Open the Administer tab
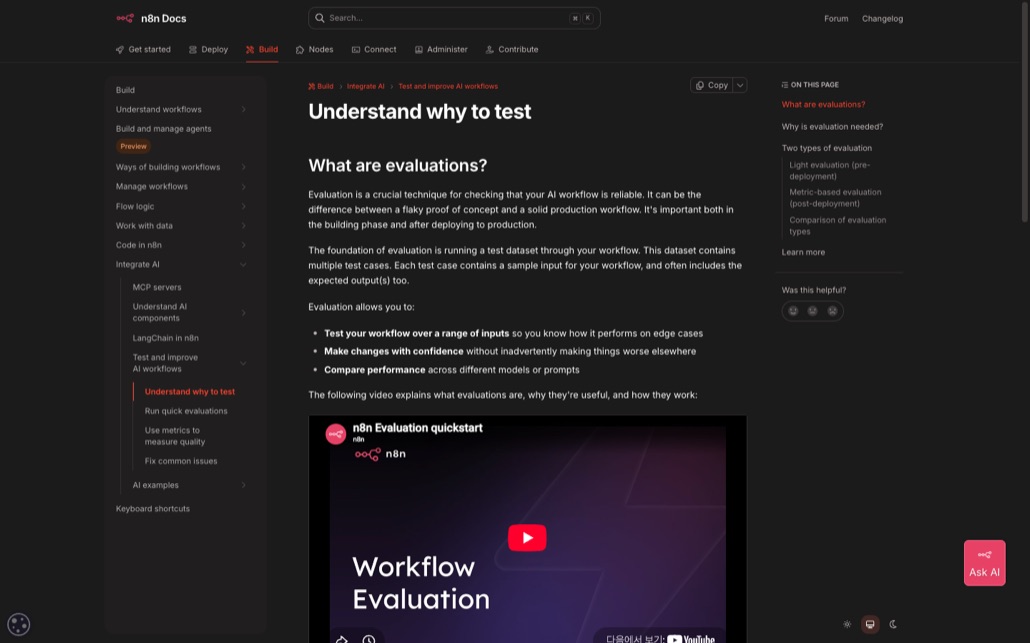 [441, 50]
